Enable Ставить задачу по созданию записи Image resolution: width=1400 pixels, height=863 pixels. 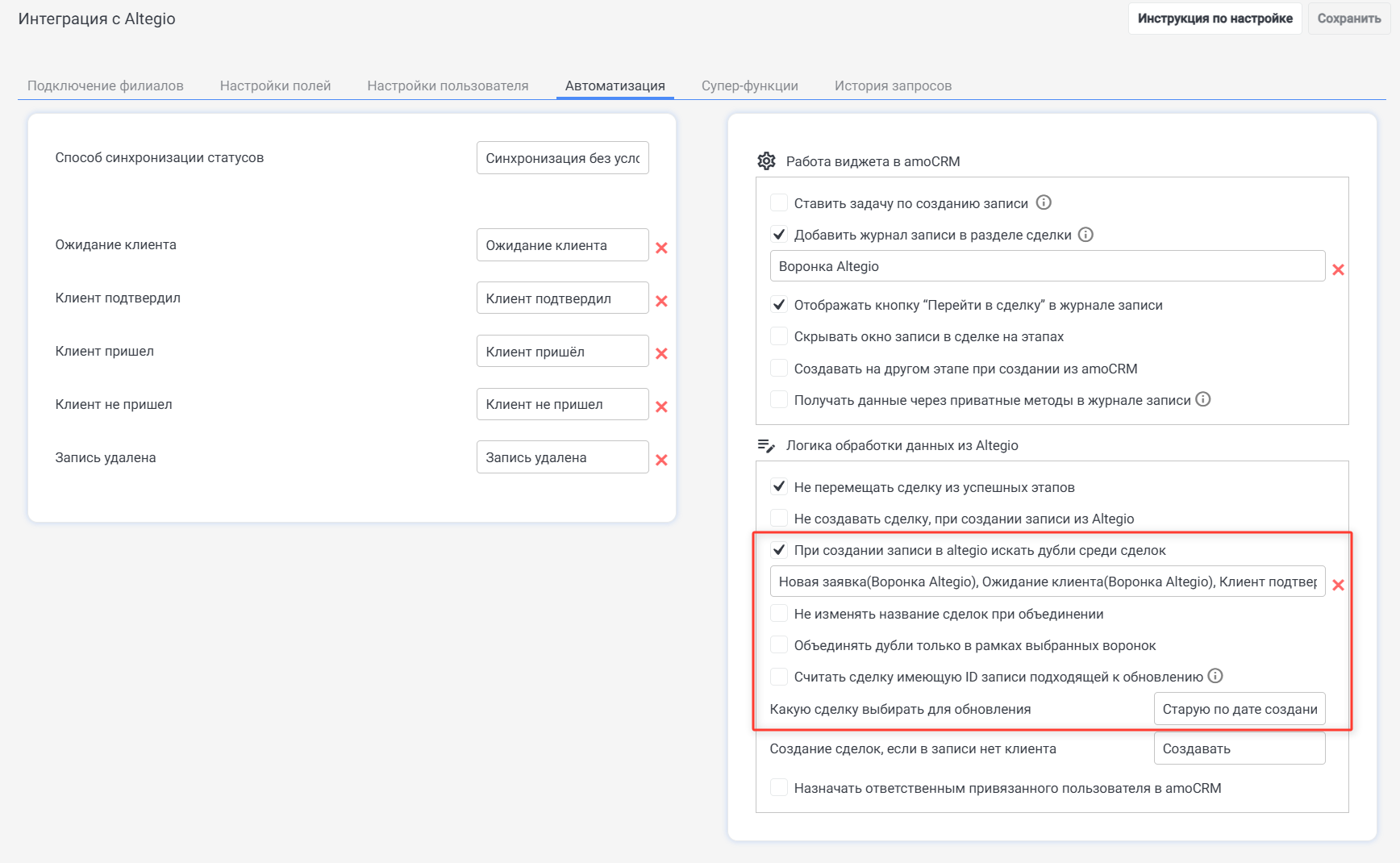pyautogui.click(x=779, y=202)
